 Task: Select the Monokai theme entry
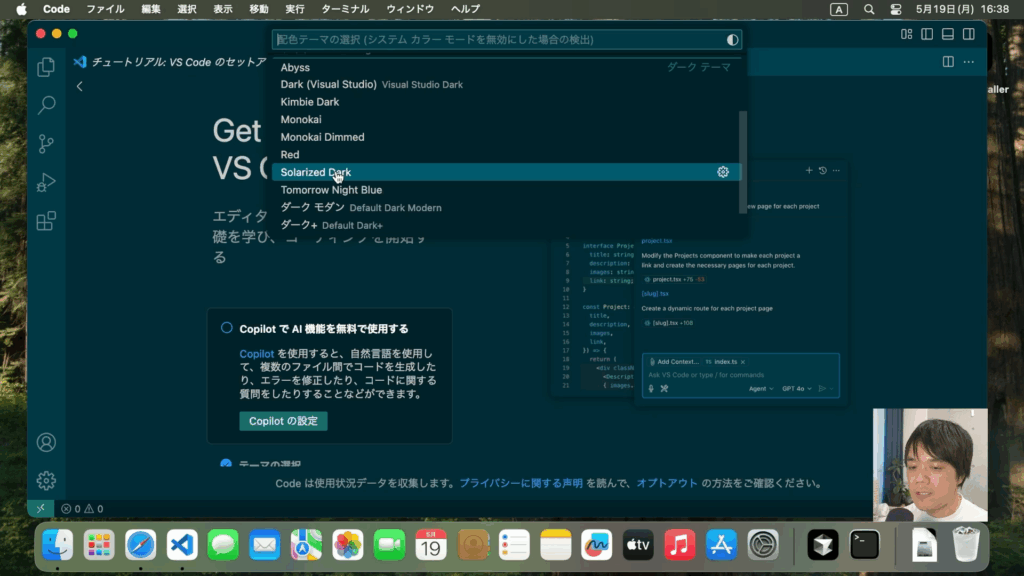coord(301,119)
